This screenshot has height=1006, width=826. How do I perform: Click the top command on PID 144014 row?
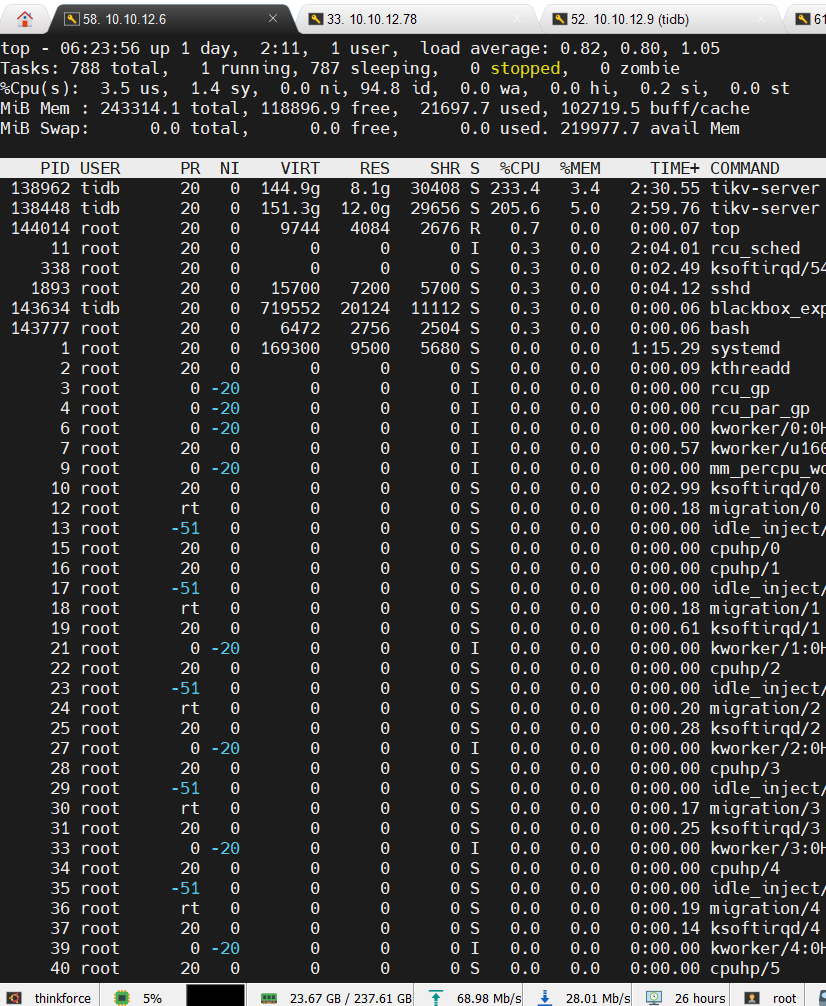click(x=725, y=229)
